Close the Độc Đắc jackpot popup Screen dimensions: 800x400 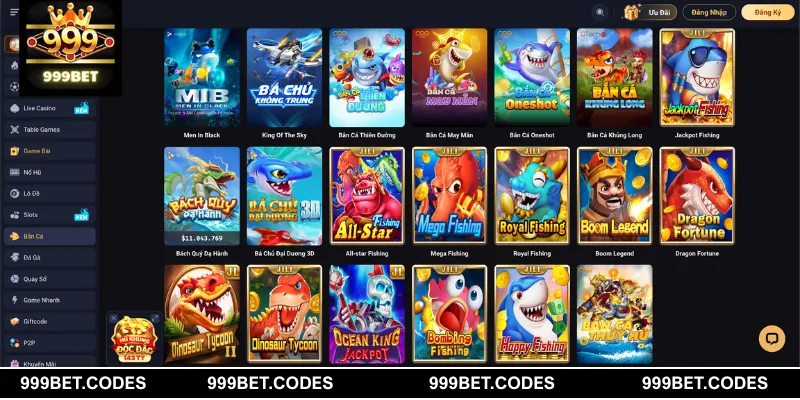(x=113, y=318)
